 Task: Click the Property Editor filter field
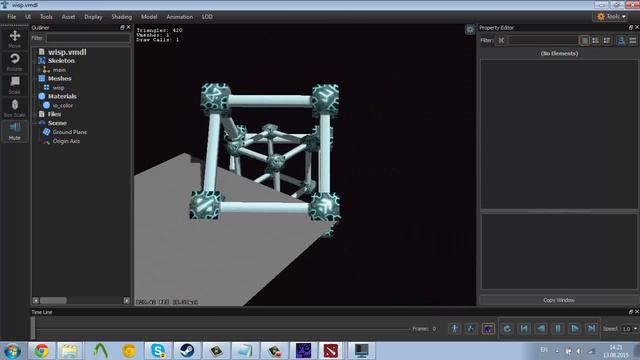[x=543, y=40]
